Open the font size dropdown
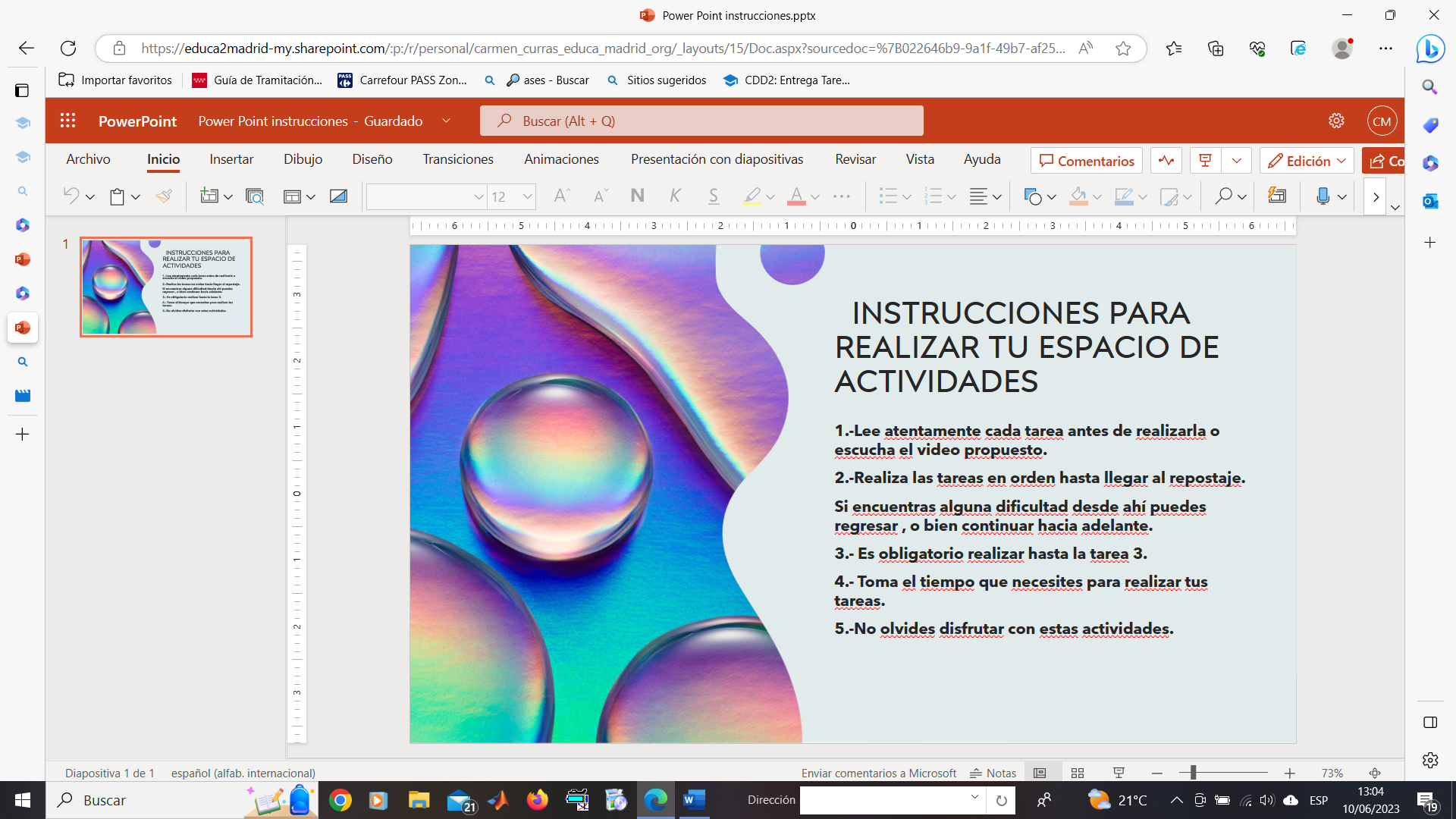 click(x=527, y=196)
